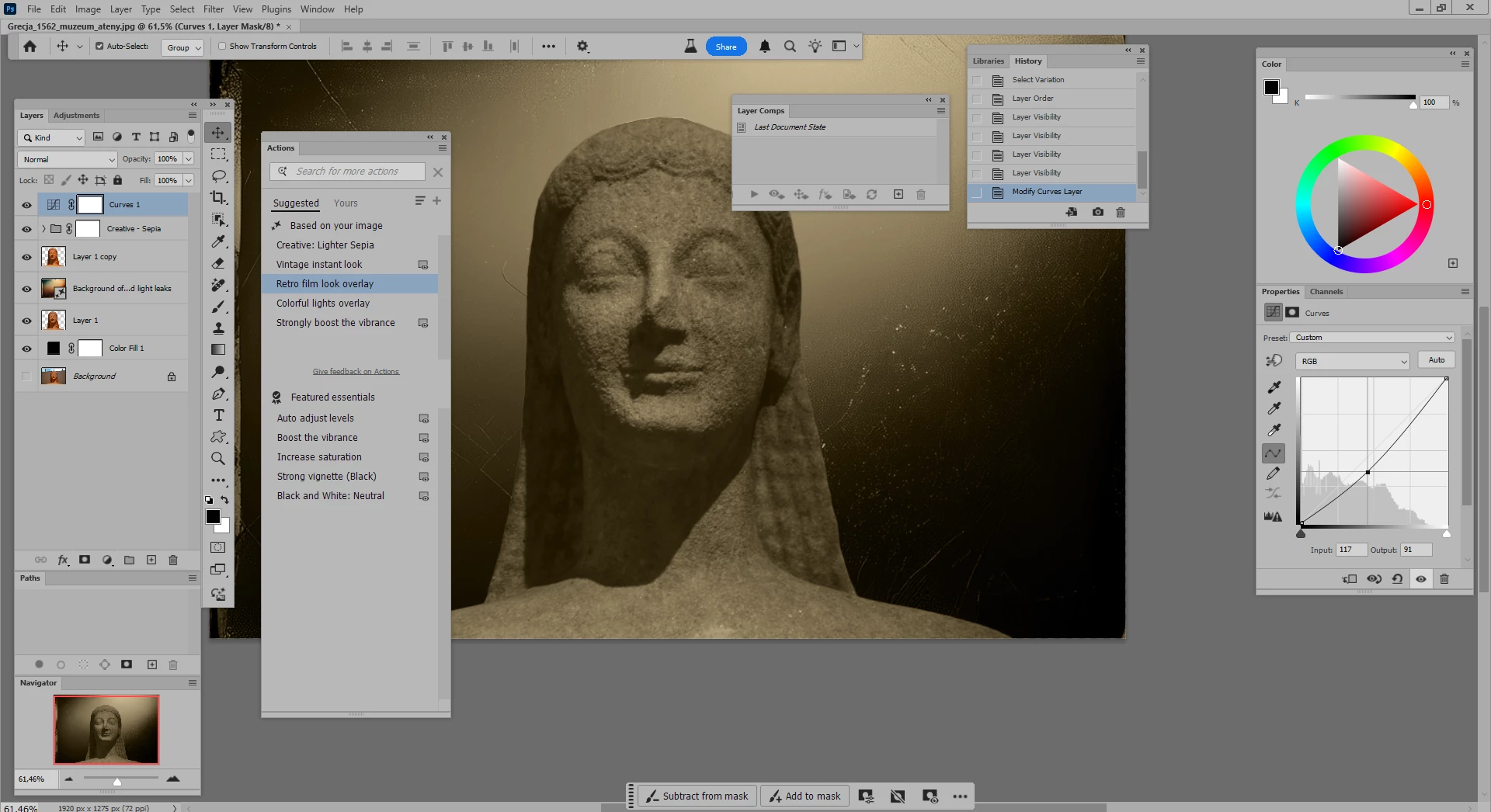Expand the Creative - Sepia group
The height and width of the screenshot is (812, 1491).
coord(43,229)
